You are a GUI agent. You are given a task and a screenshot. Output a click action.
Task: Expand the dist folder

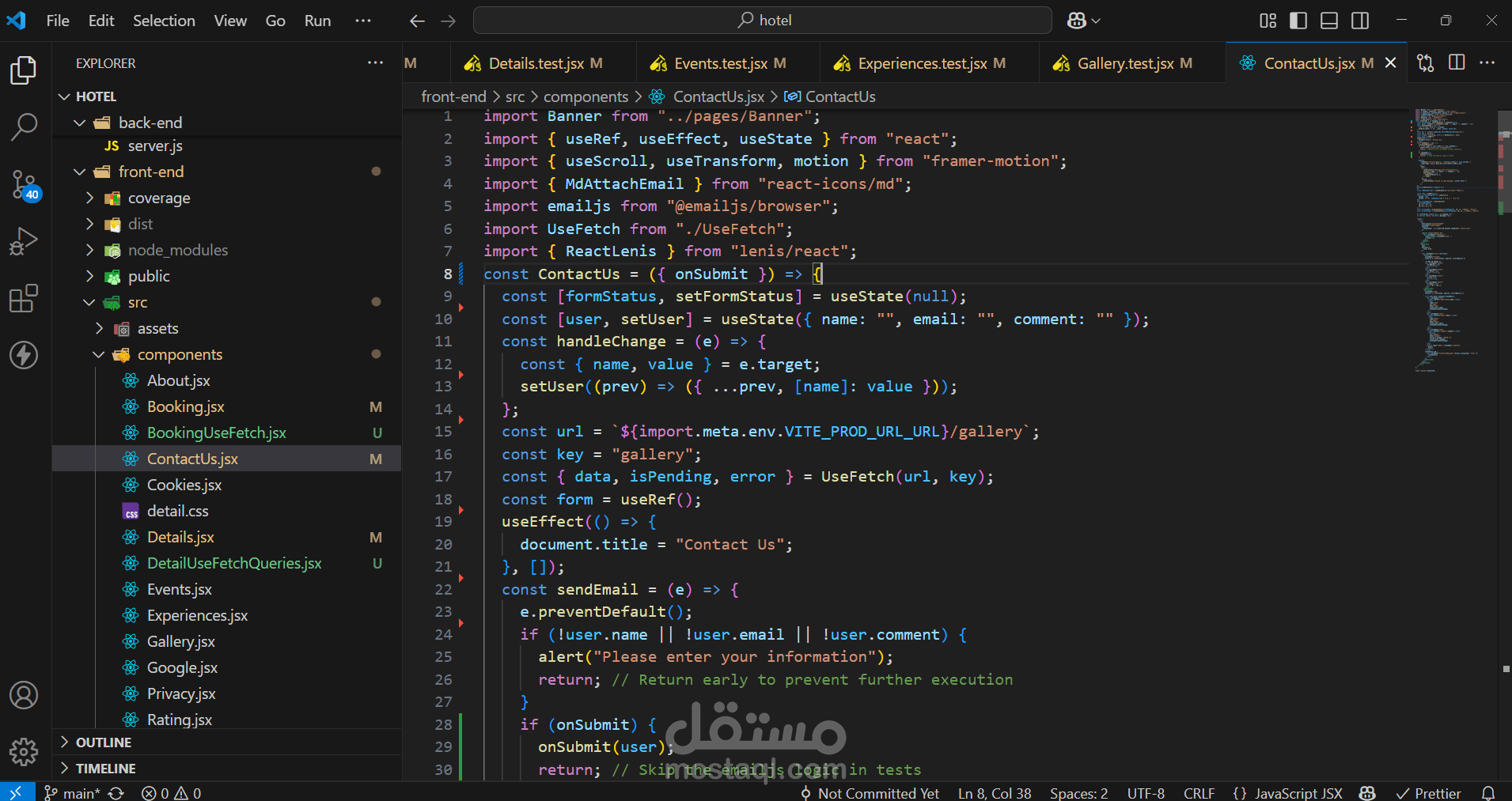pyautogui.click(x=89, y=224)
